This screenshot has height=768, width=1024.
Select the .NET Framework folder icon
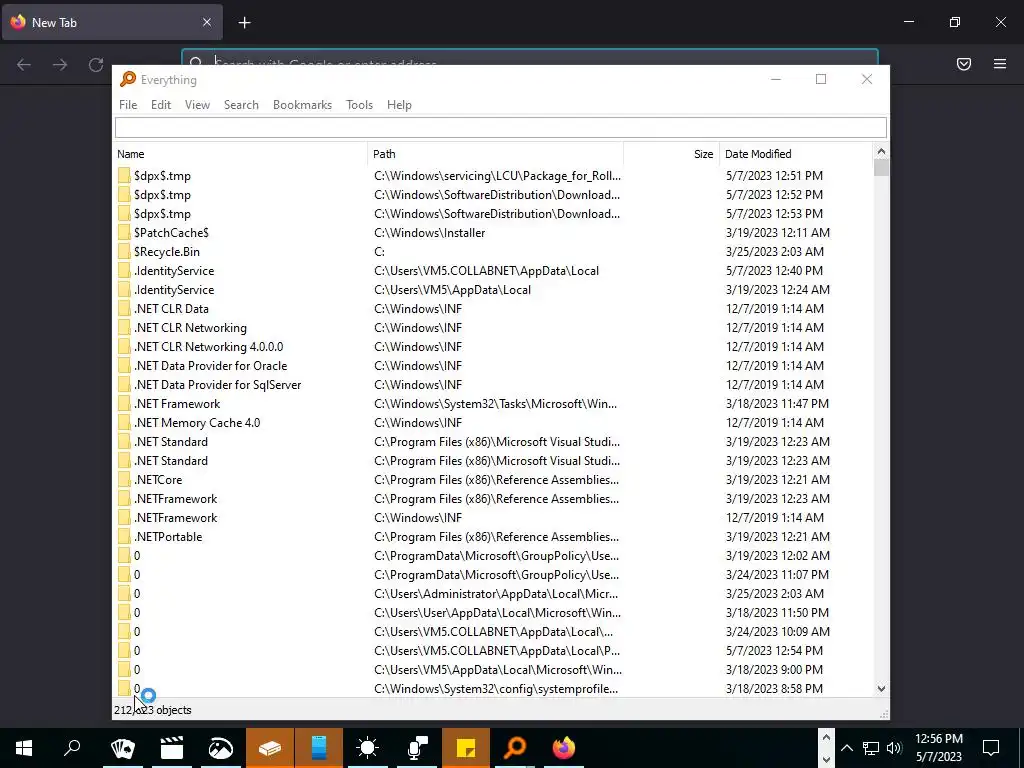pos(124,404)
